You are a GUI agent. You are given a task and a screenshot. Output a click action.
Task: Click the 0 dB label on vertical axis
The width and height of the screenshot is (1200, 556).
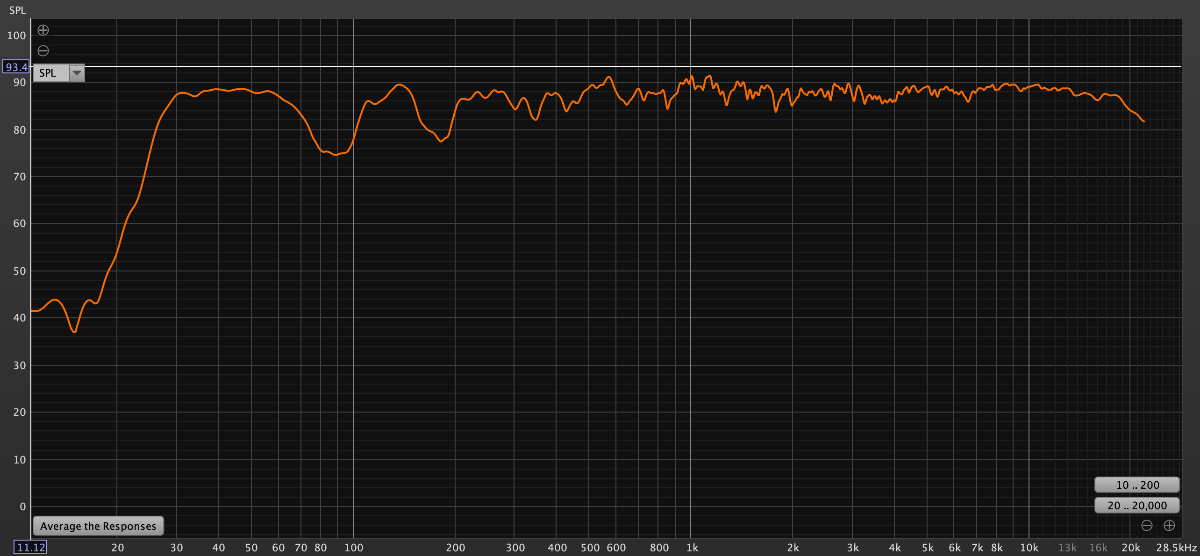point(22,507)
